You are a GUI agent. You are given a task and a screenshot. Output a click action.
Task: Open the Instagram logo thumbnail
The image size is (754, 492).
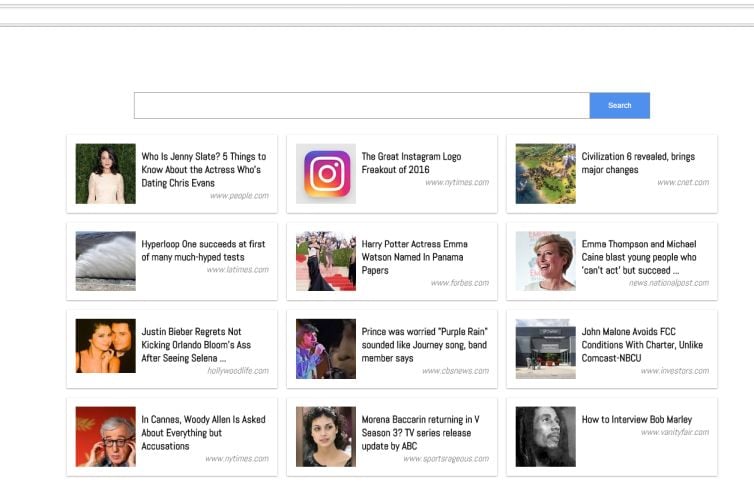(x=326, y=174)
